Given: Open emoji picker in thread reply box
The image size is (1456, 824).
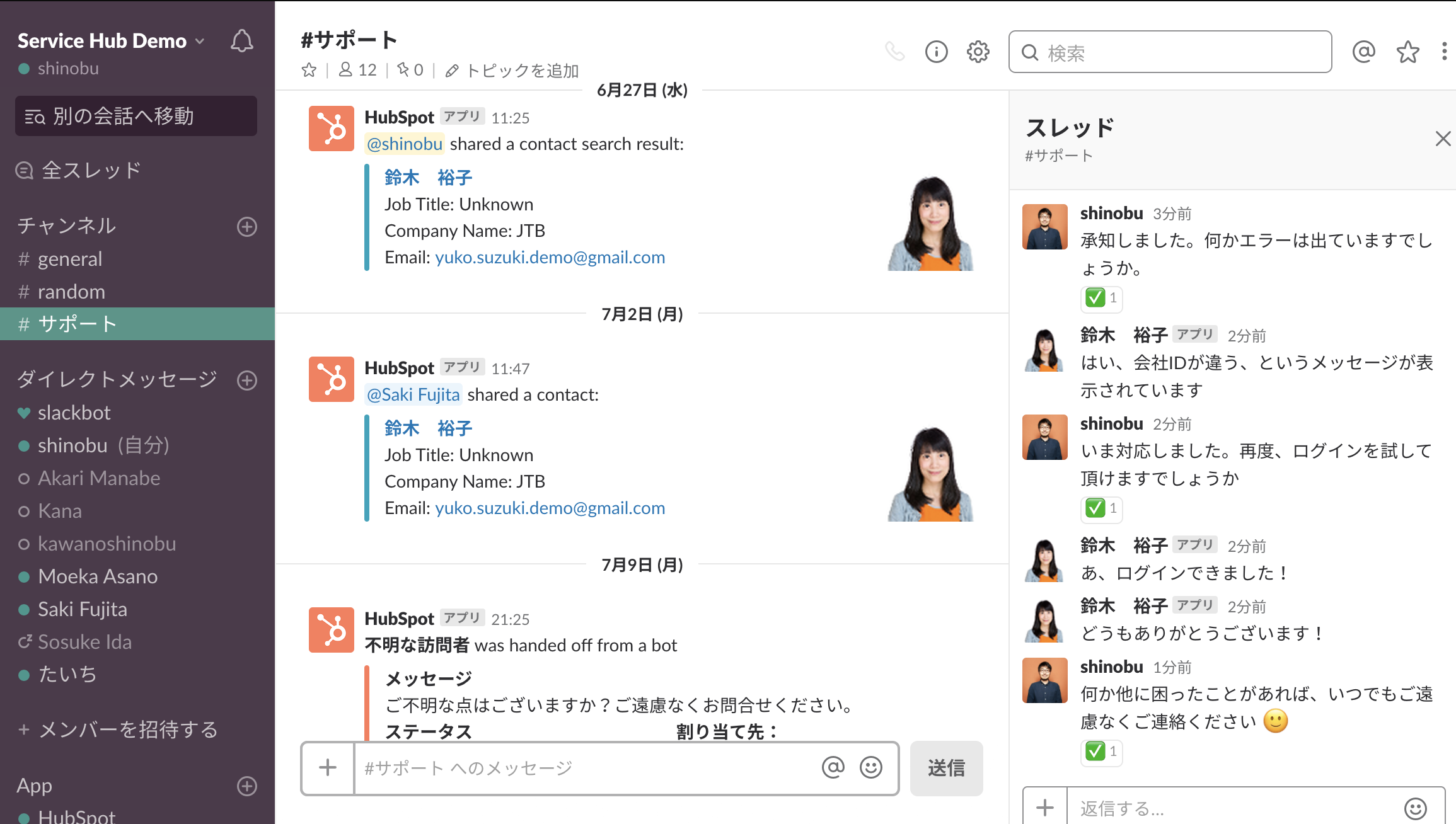Looking at the screenshot, I should point(1415,808).
